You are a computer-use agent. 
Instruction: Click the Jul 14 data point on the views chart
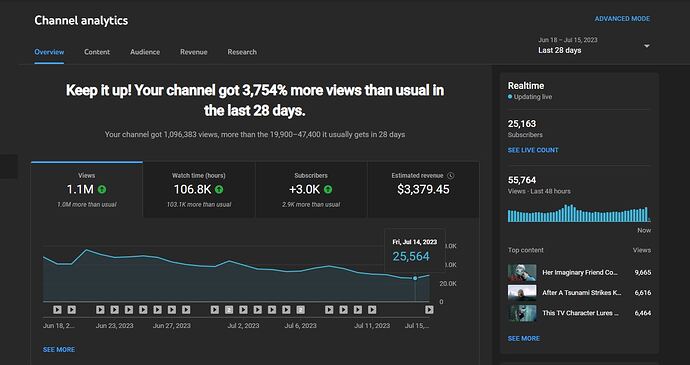coord(415,278)
